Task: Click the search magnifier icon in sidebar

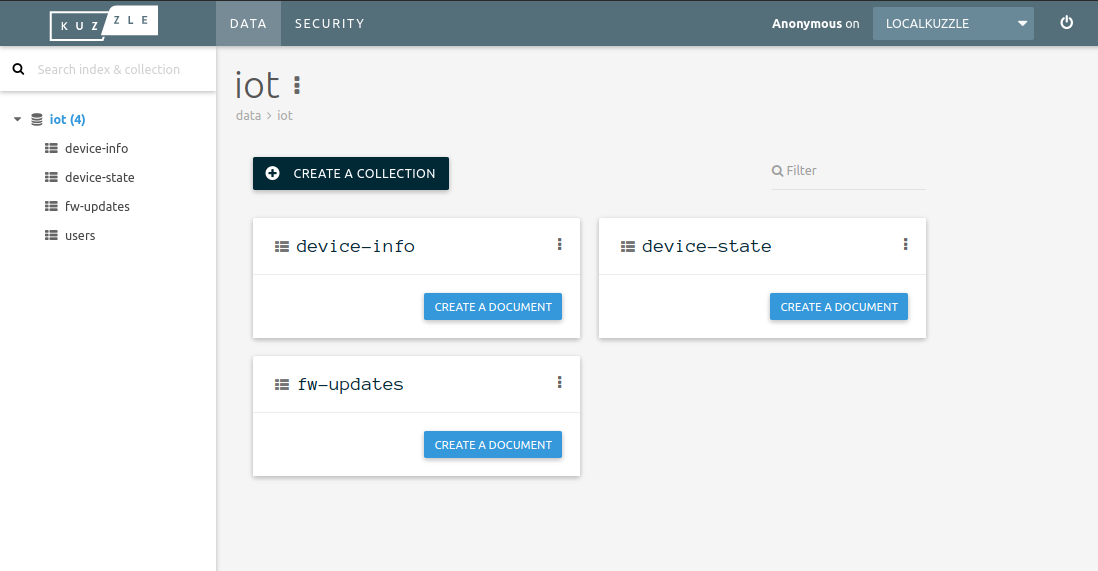Action: pos(17,69)
